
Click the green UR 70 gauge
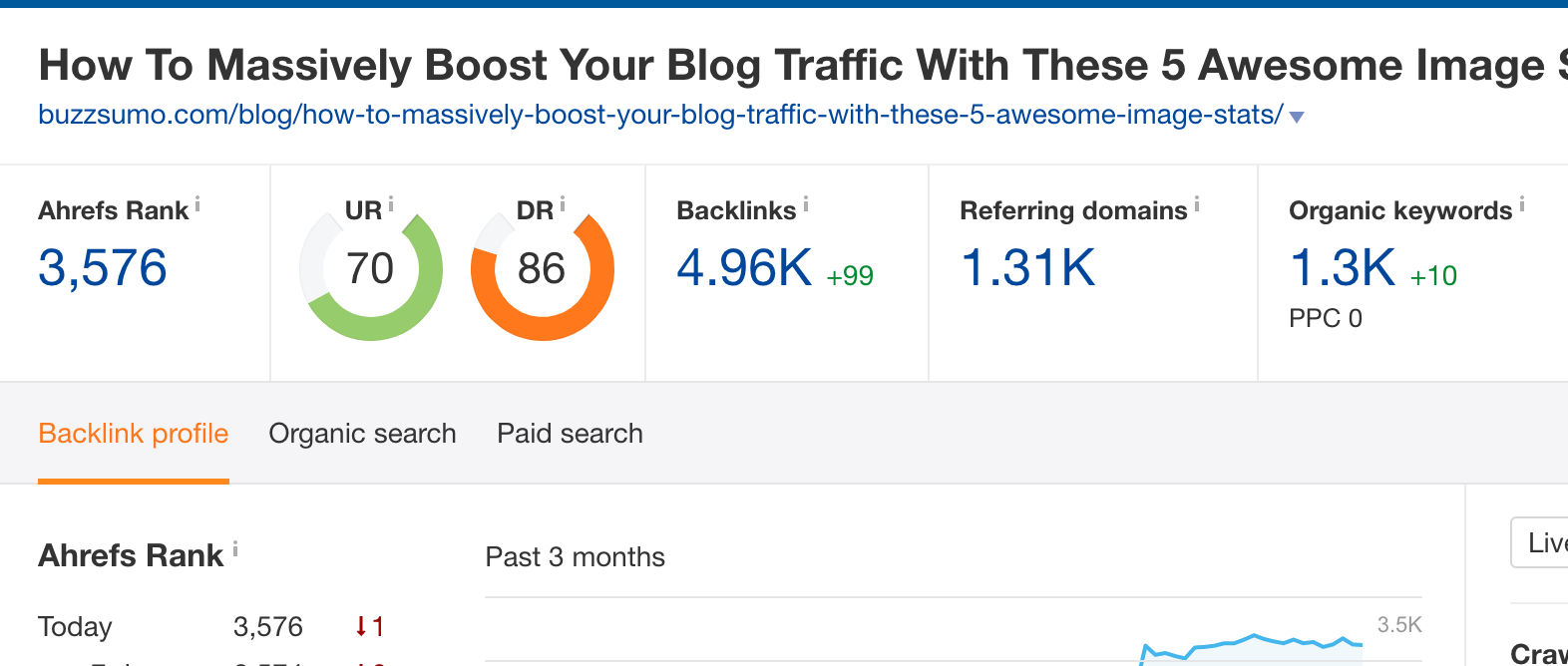(x=371, y=269)
